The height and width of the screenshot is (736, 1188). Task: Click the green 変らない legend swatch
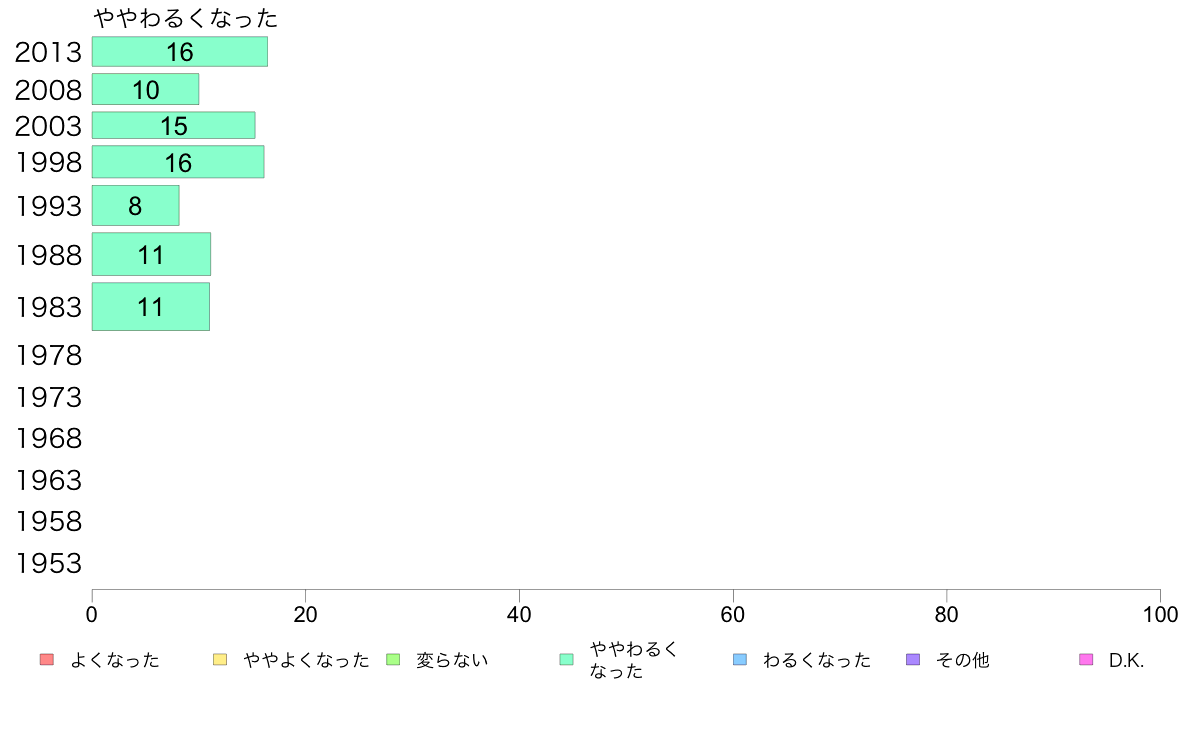pos(393,660)
